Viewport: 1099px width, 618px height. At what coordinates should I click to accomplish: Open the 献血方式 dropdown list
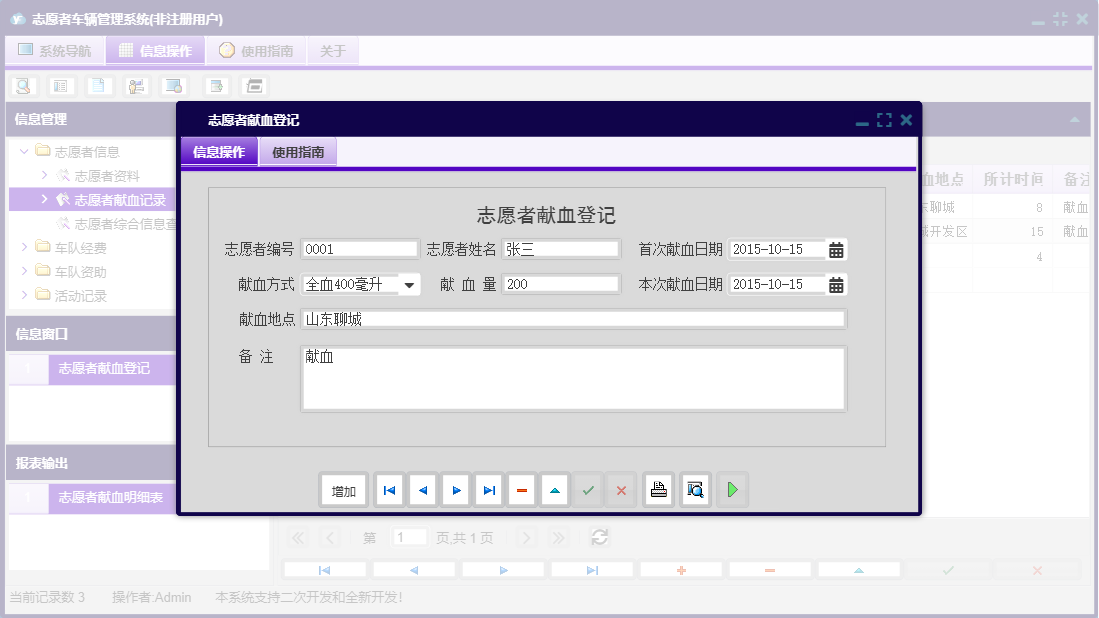[410, 284]
